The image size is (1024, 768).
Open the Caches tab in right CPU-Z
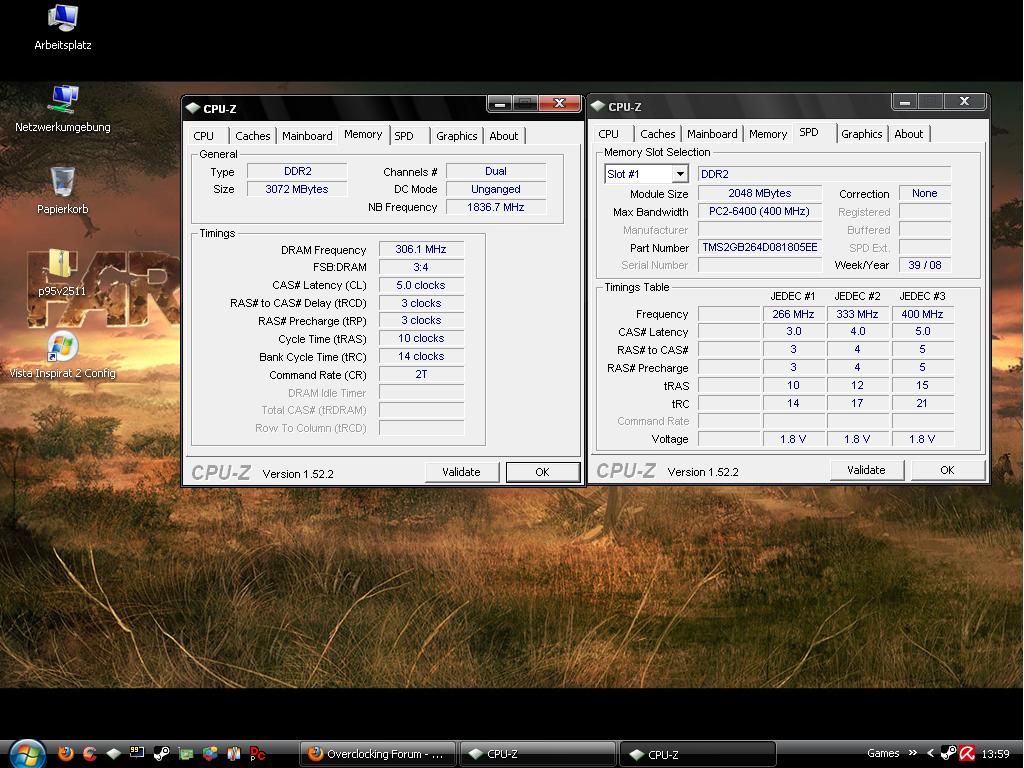pyautogui.click(x=657, y=134)
